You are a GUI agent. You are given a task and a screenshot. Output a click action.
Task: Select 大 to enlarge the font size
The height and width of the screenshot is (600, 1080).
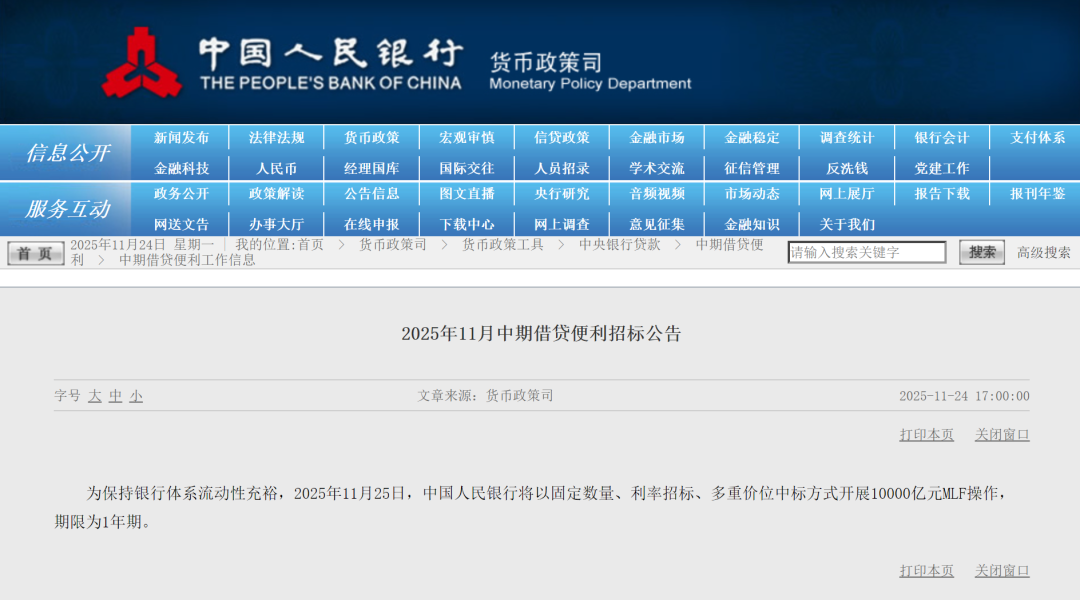pos(95,396)
